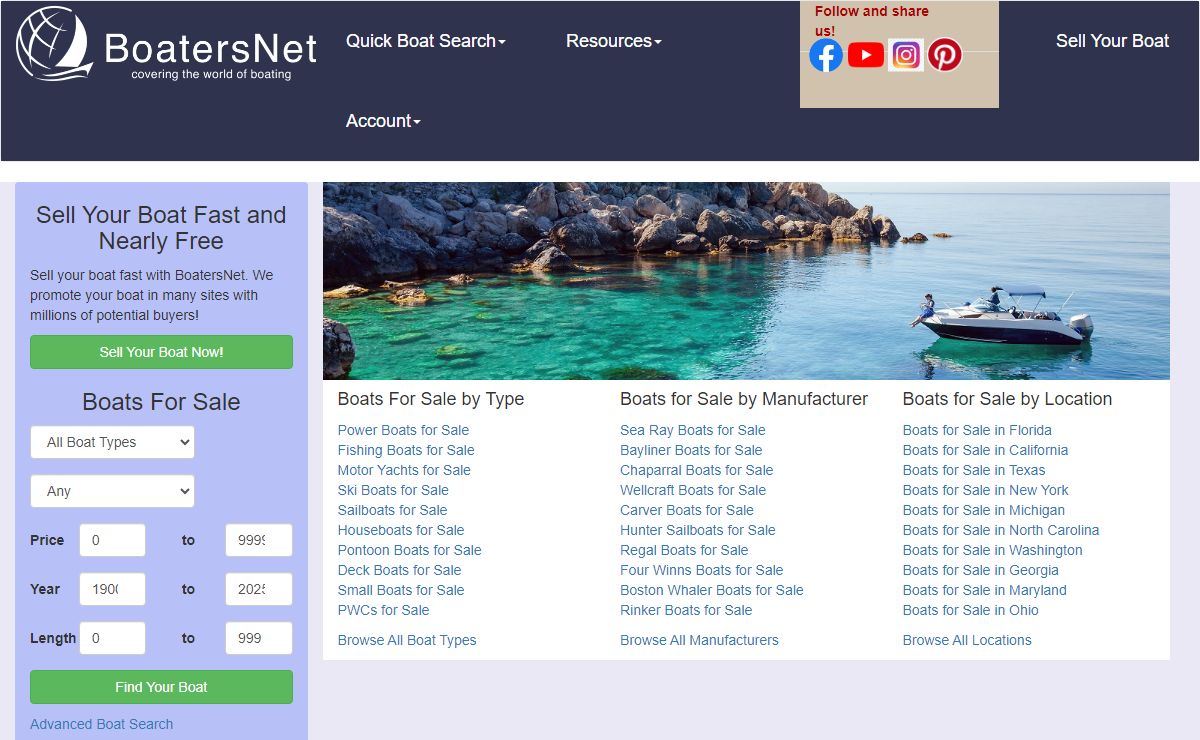The height and width of the screenshot is (740, 1200).
Task: Open Bayliner Boats for Sale
Action: pyautogui.click(x=691, y=450)
